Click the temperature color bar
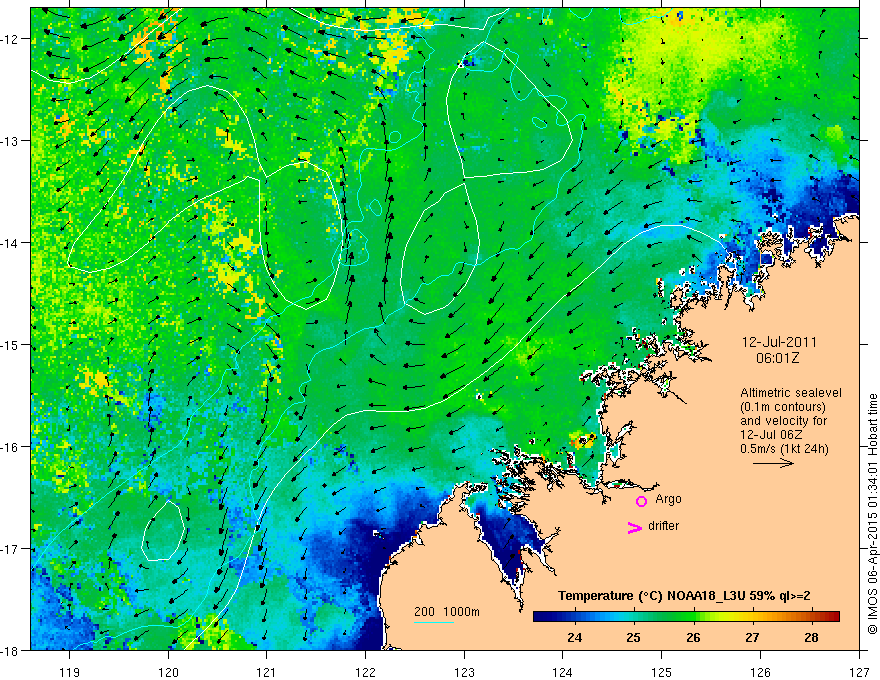880x680 pixels. pyautogui.click(x=686, y=617)
